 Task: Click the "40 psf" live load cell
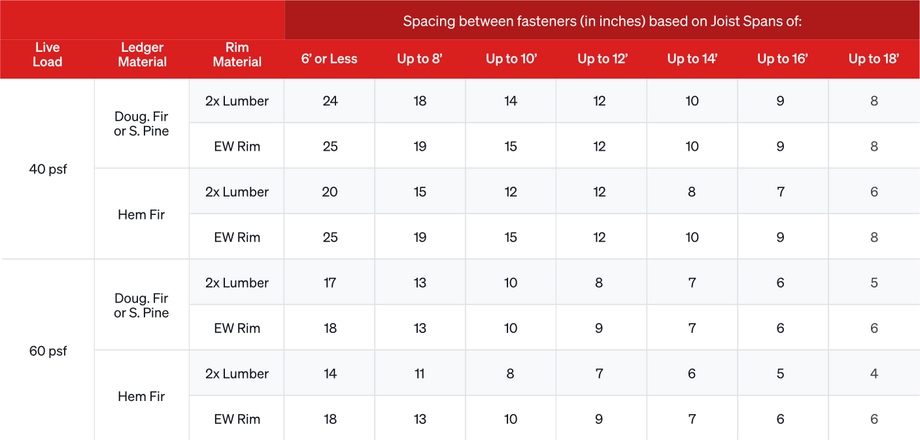tap(47, 169)
